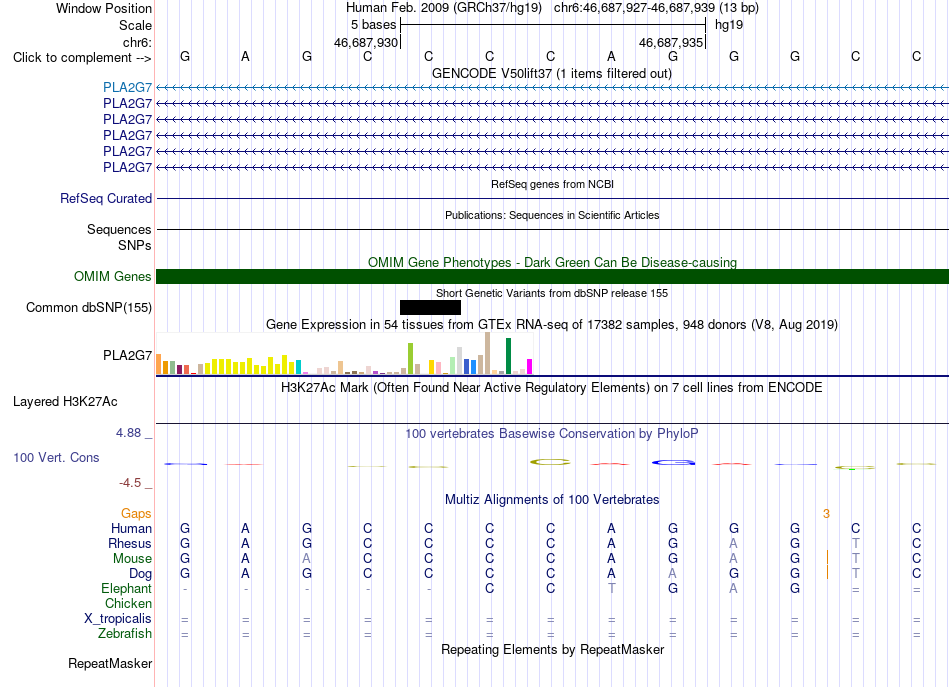Image resolution: width=950 pixels, height=687 pixels.
Task: Click the Layered H3K27Ac track label
Action: 65,402
